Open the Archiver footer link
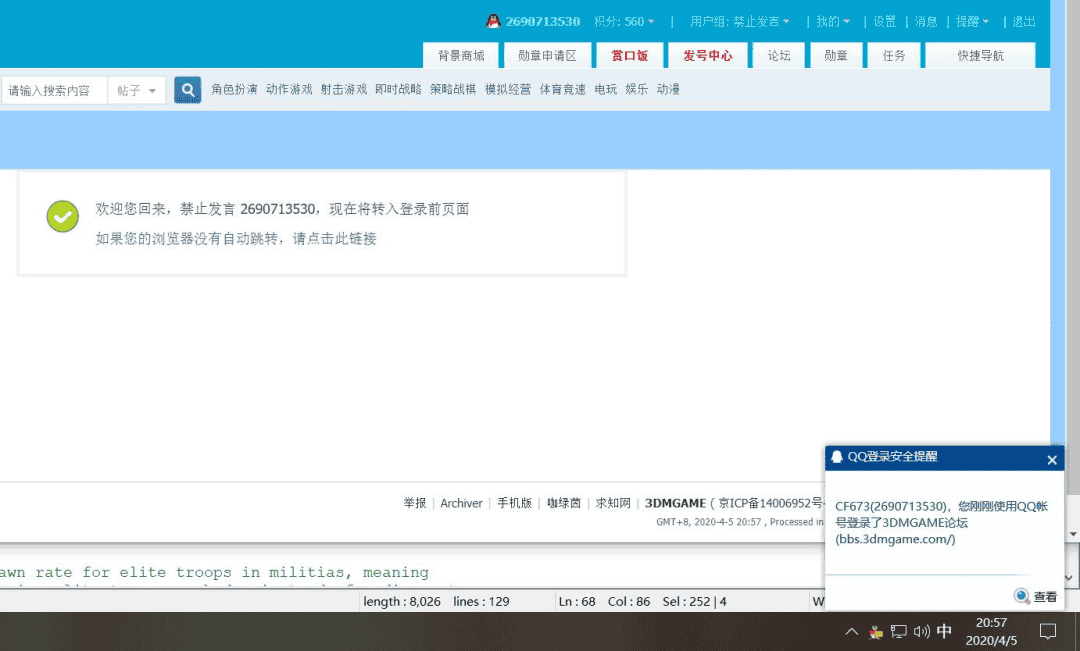 click(461, 503)
